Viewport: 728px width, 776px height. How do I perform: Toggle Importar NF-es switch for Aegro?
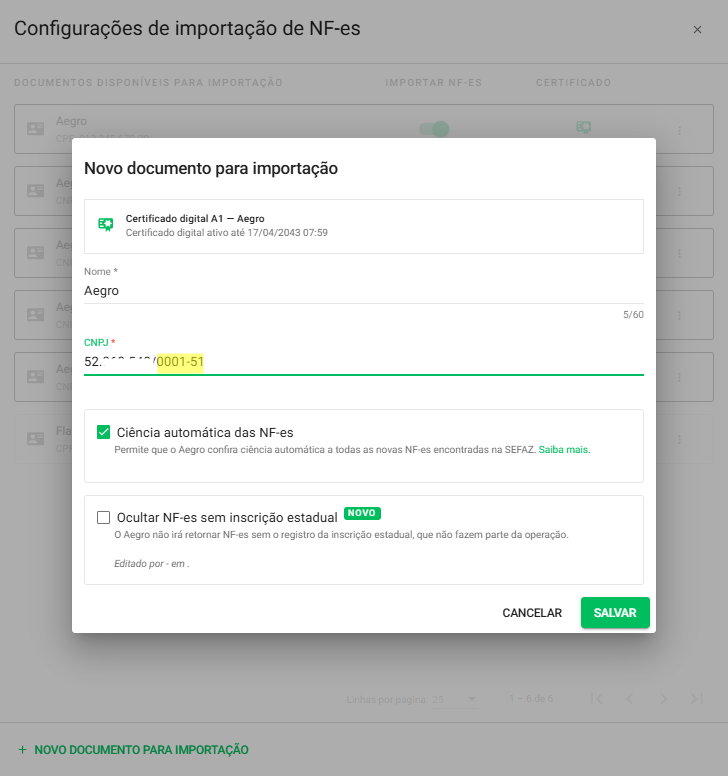(435, 129)
